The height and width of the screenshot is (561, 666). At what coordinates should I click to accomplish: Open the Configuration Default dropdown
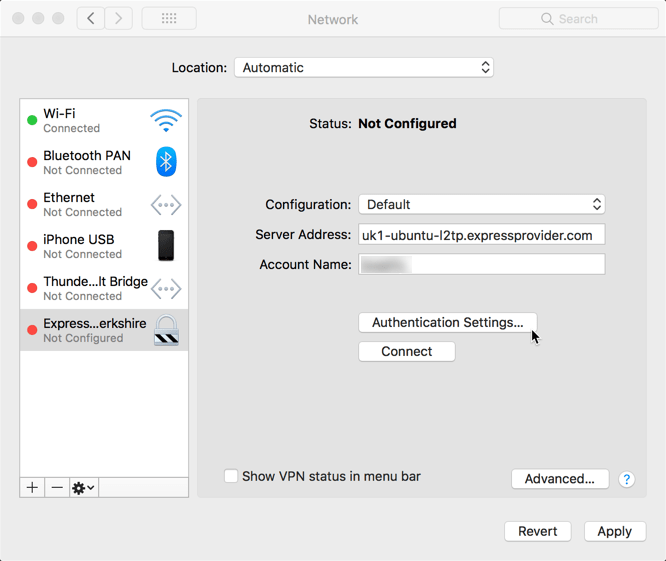[x=482, y=204]
